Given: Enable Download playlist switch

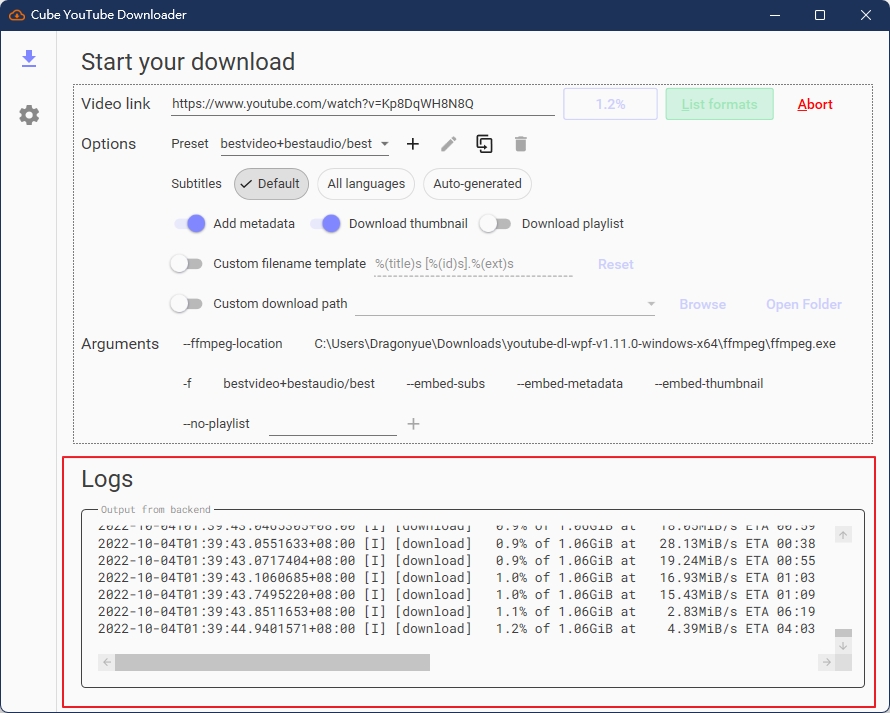Looking at the screenshot, I should click(495, 224).
